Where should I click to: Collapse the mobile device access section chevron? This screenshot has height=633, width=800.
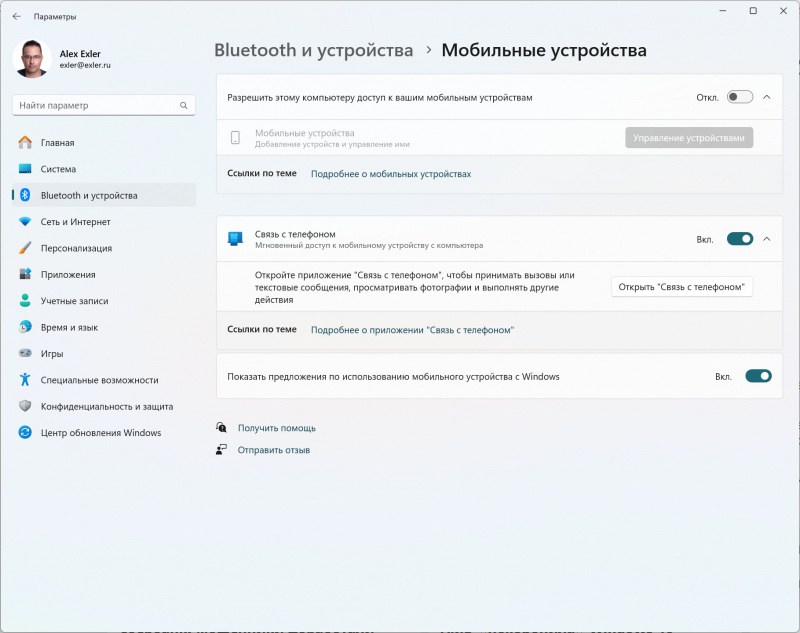(x=767, y=97)
